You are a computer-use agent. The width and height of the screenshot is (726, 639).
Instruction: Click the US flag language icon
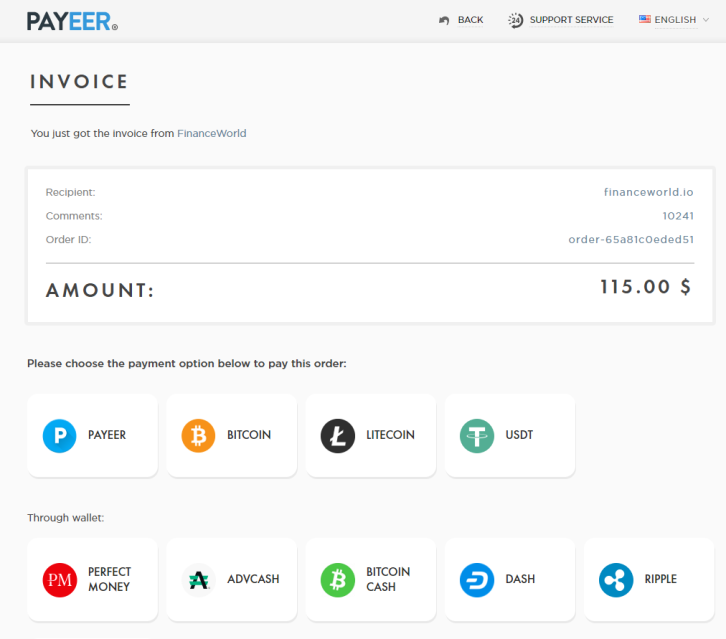tap(645, 19)
